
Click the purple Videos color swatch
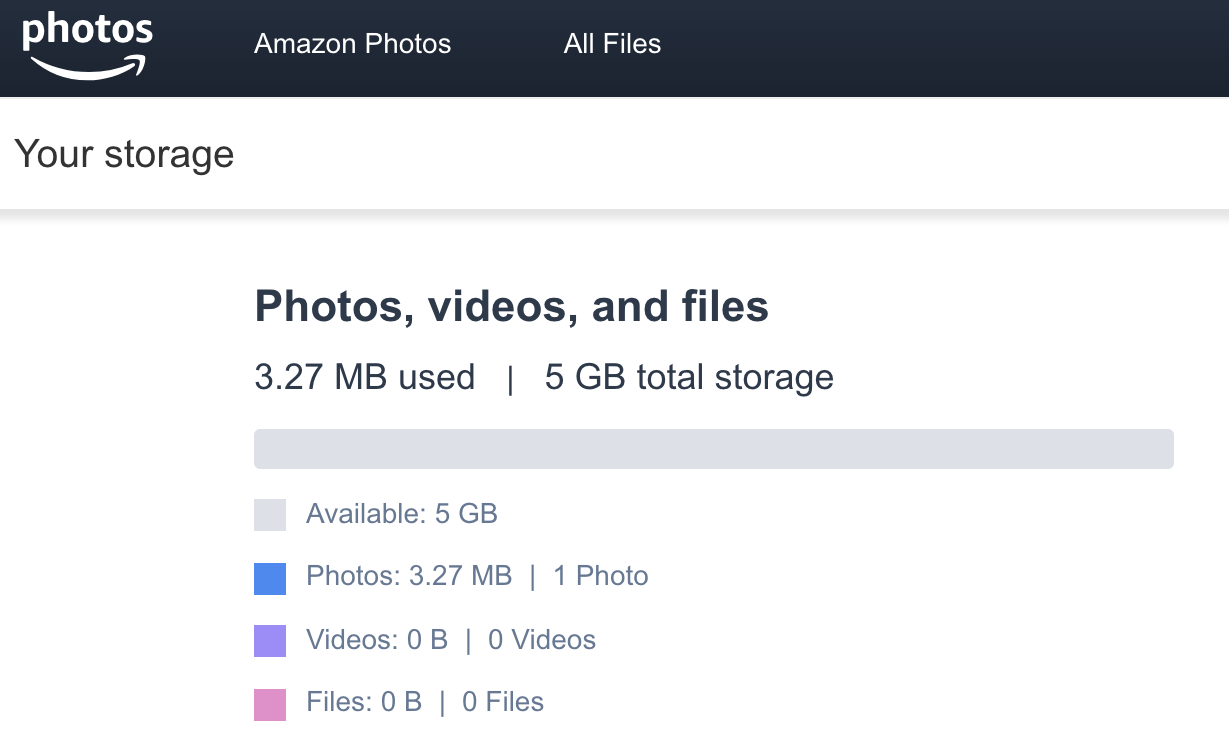click(x=270, y=641)
